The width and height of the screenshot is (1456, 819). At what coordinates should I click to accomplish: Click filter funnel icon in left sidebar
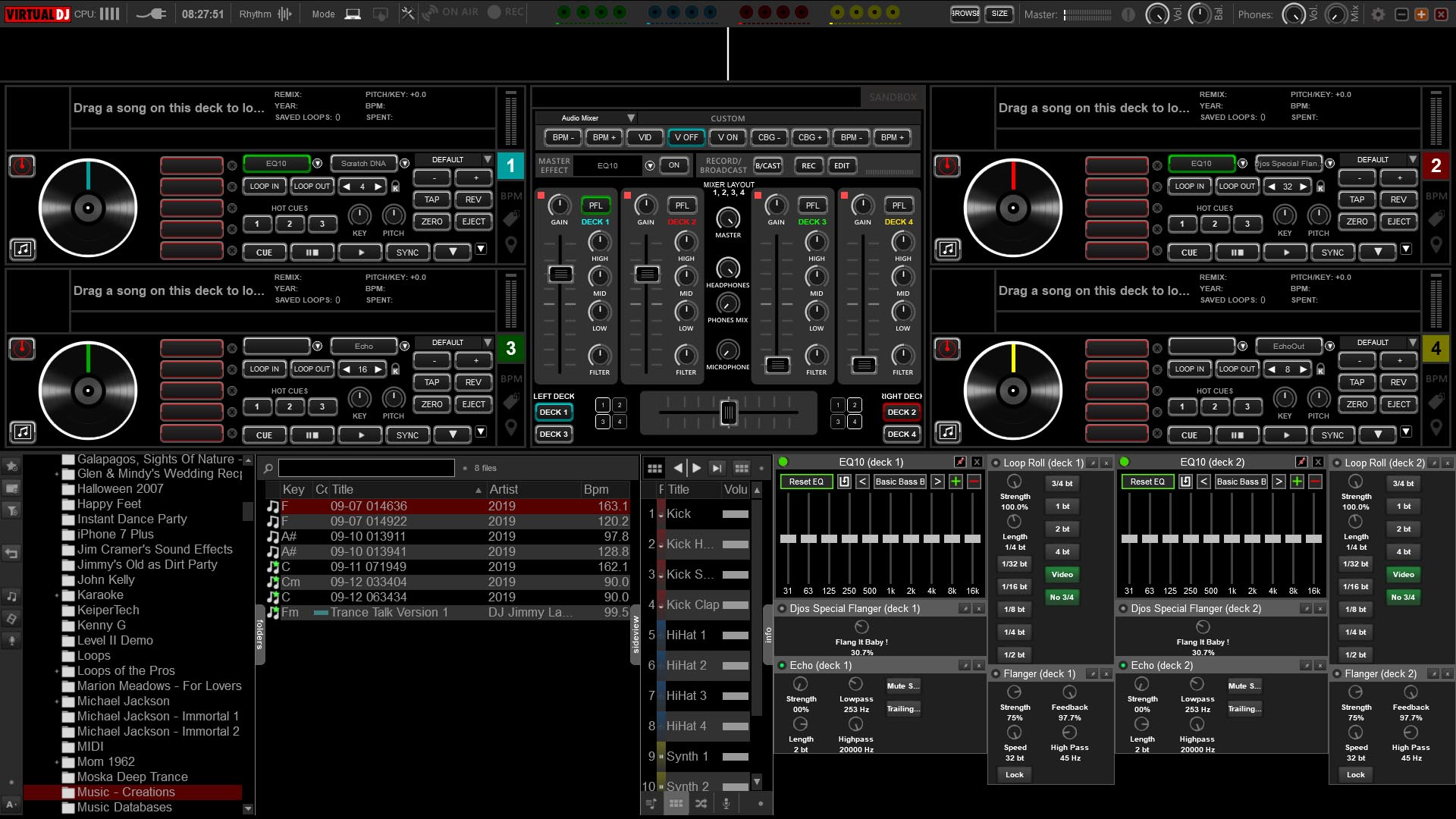pyautogui.click(x=11, y=510)
